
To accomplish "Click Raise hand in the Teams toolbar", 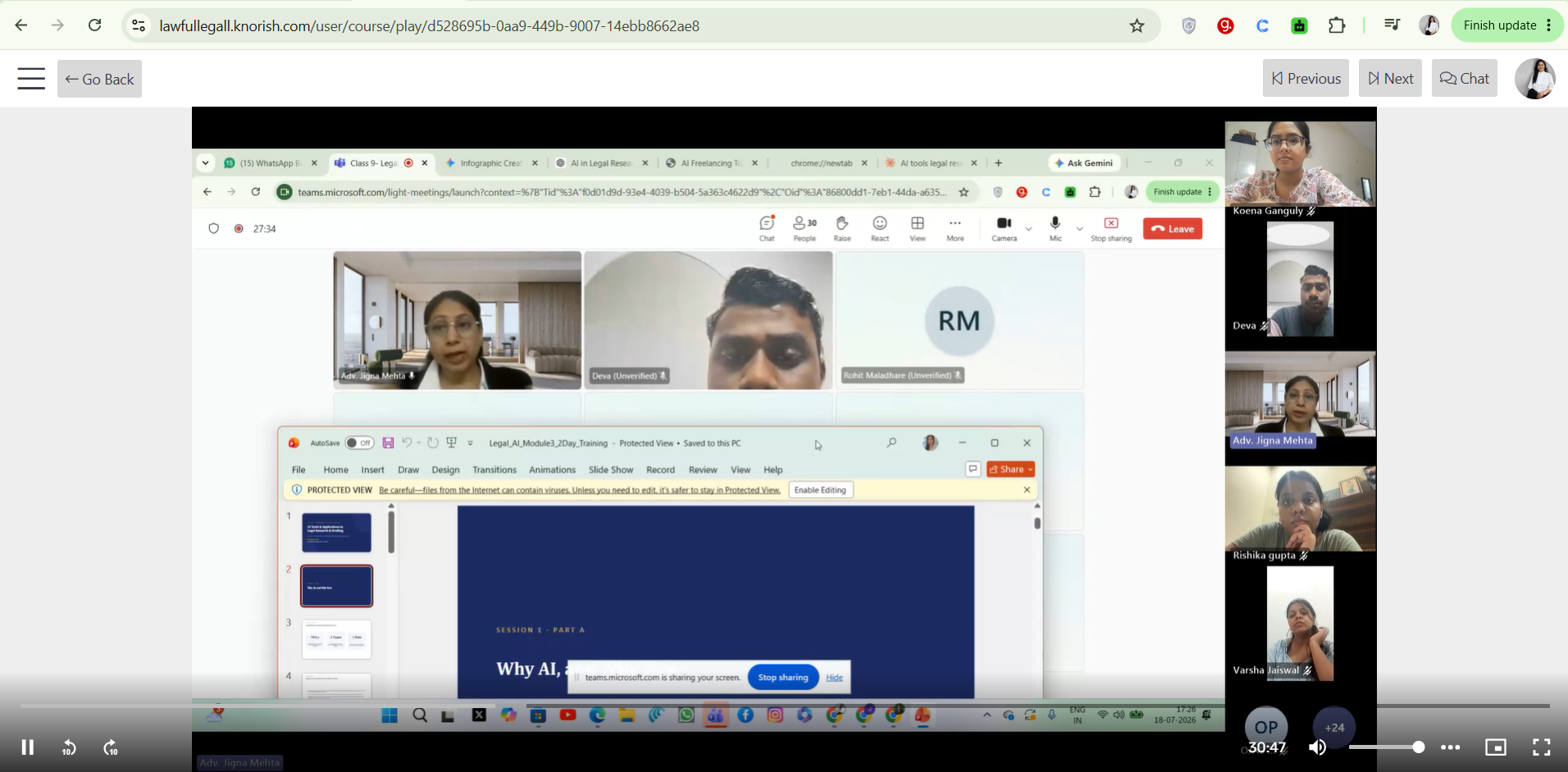I will click(x=842, y=228).
